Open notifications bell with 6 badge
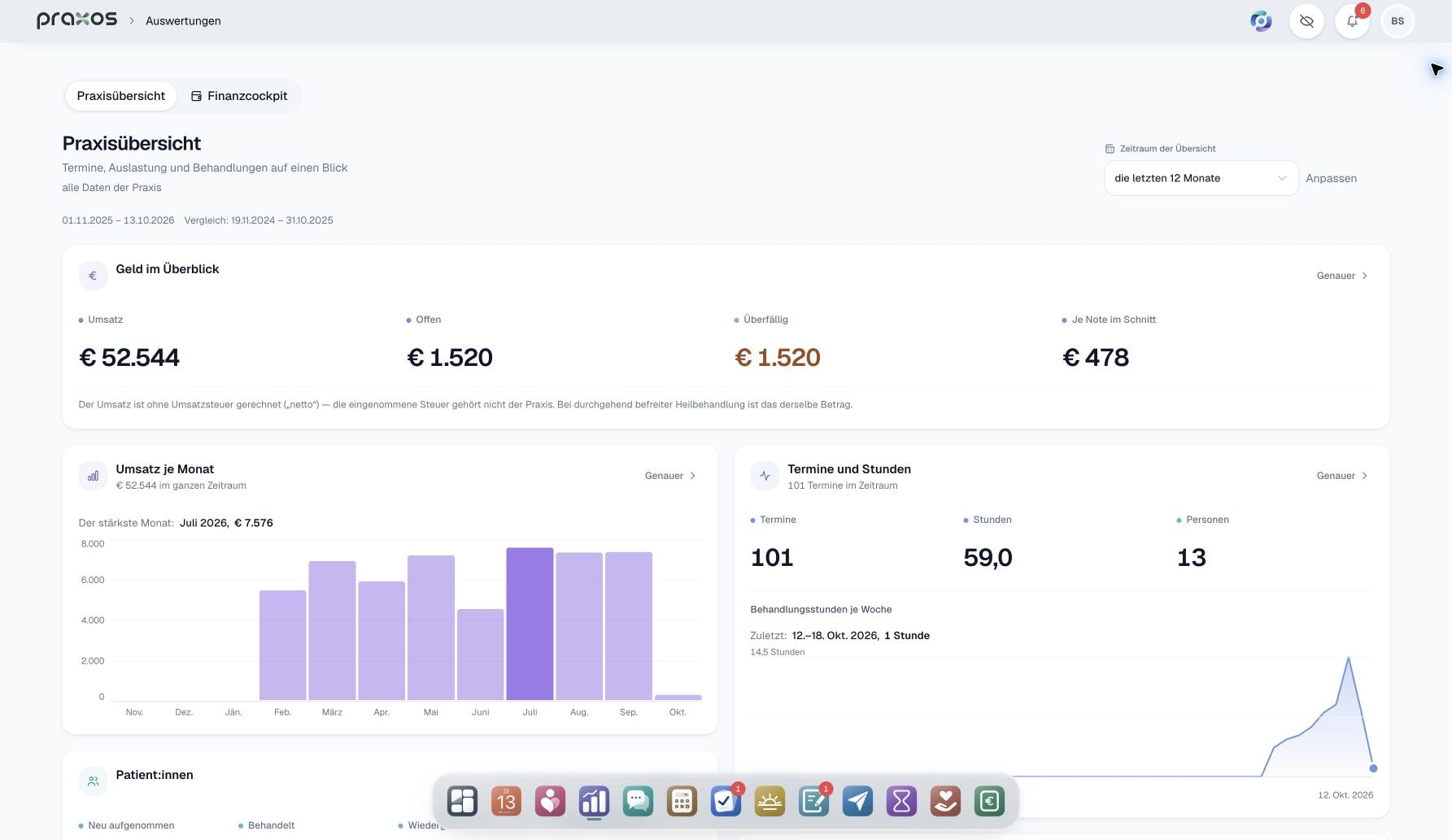 1352,21
